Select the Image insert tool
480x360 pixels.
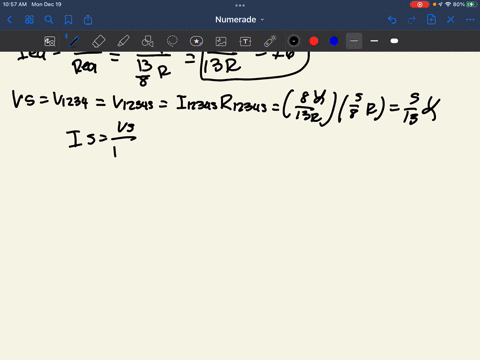tap(221, 41)
